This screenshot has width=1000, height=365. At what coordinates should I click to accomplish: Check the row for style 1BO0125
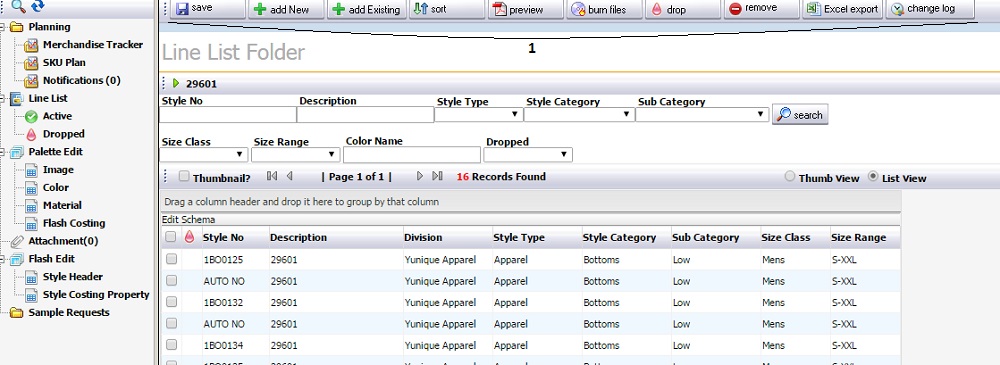click(x=171, y=259)
